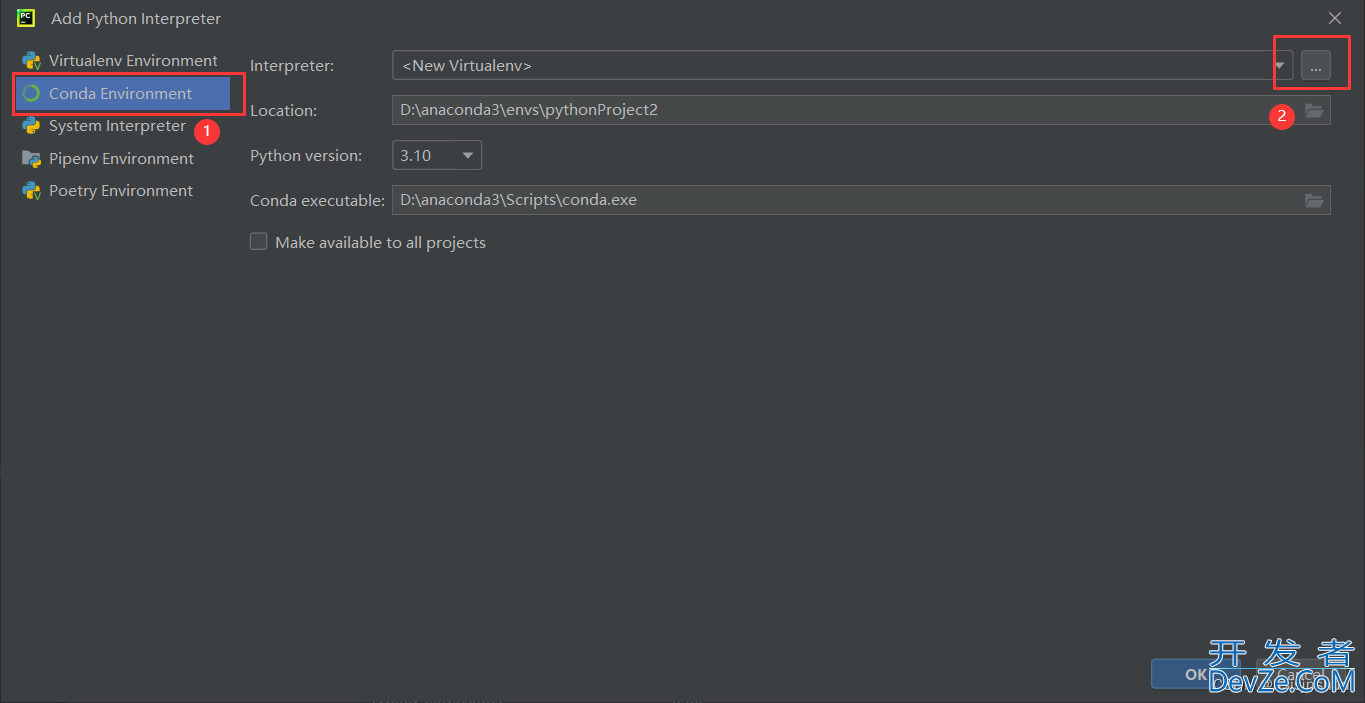Click the PyCharm logo in the title bar
The width and height of the screenshot is (1365, 703).
coord(26,18)
